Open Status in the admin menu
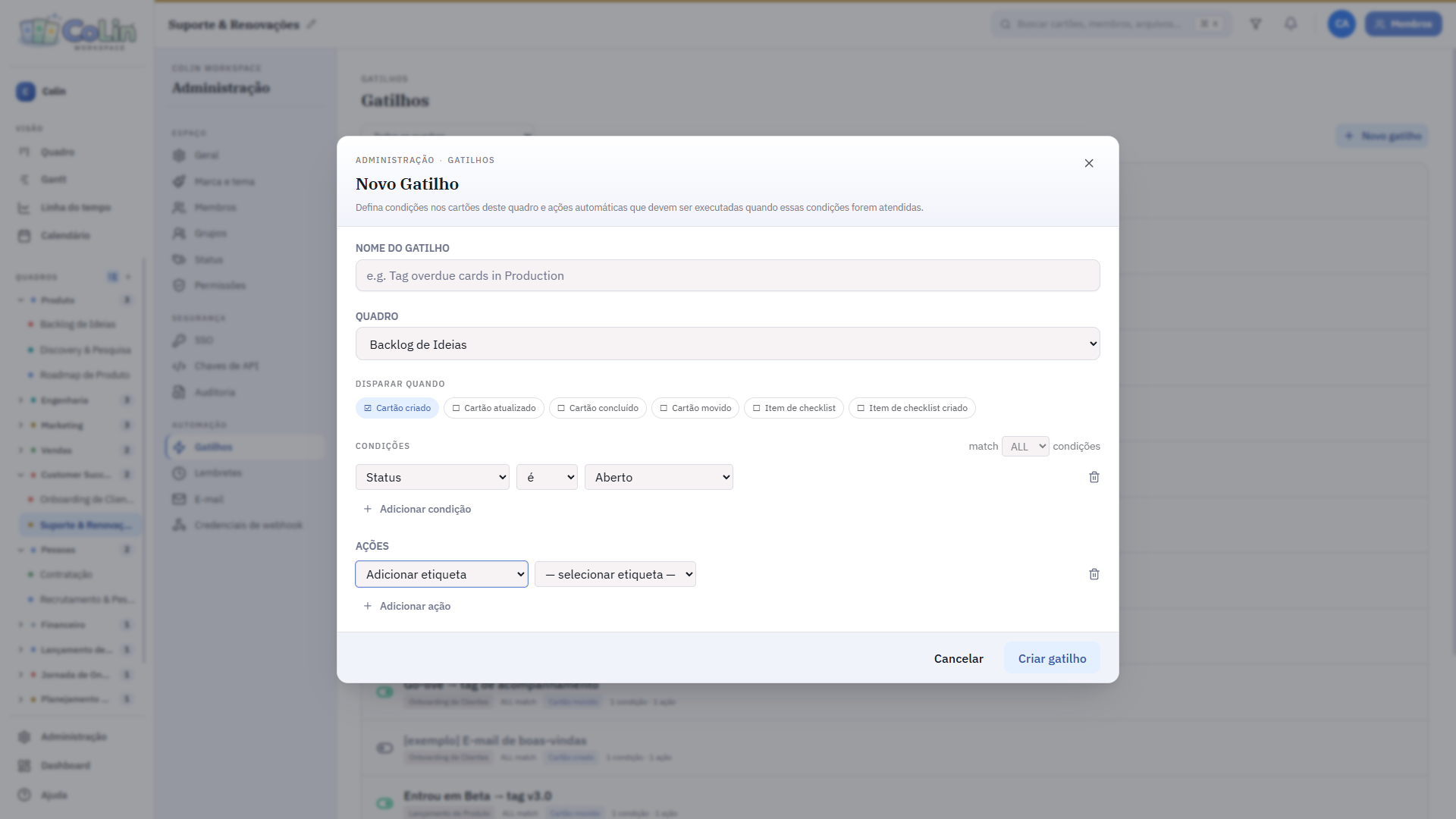The height and width of the screenshot is (819, 1456). pyautogui.click(x=209, y=260)
